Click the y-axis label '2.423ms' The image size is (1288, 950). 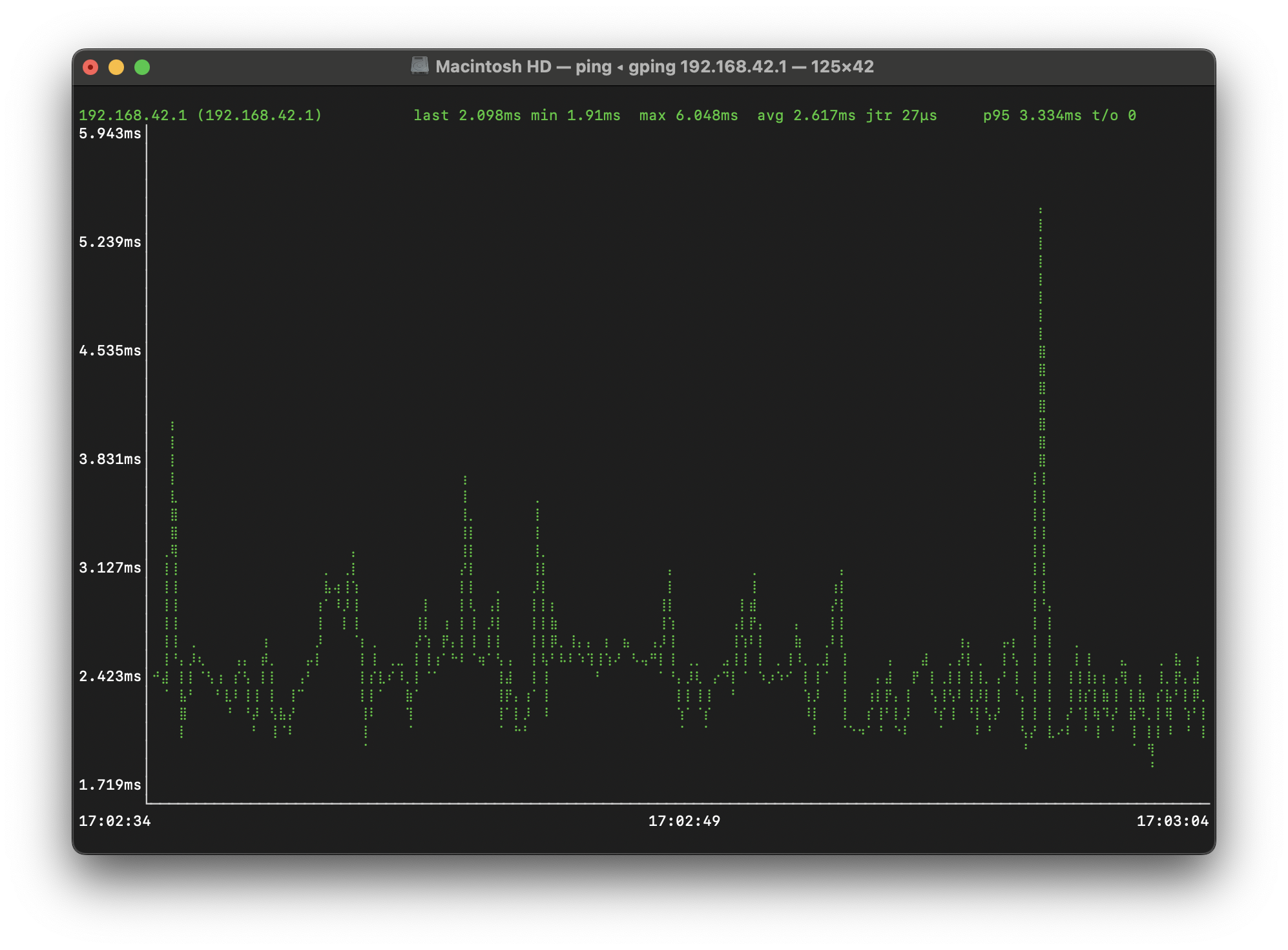110,677
